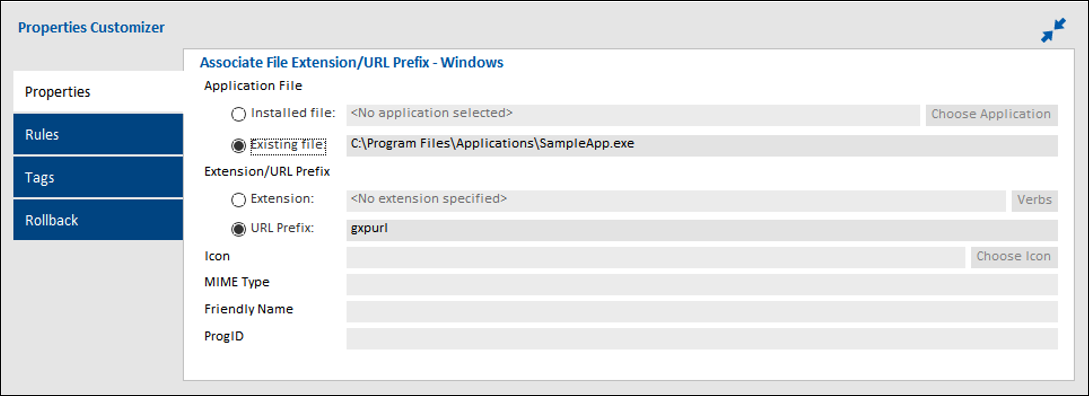Go to the Rollback tab
The width and height of the screenshot is (1089, 396).
pyautogui.click(x=98, y=220)
